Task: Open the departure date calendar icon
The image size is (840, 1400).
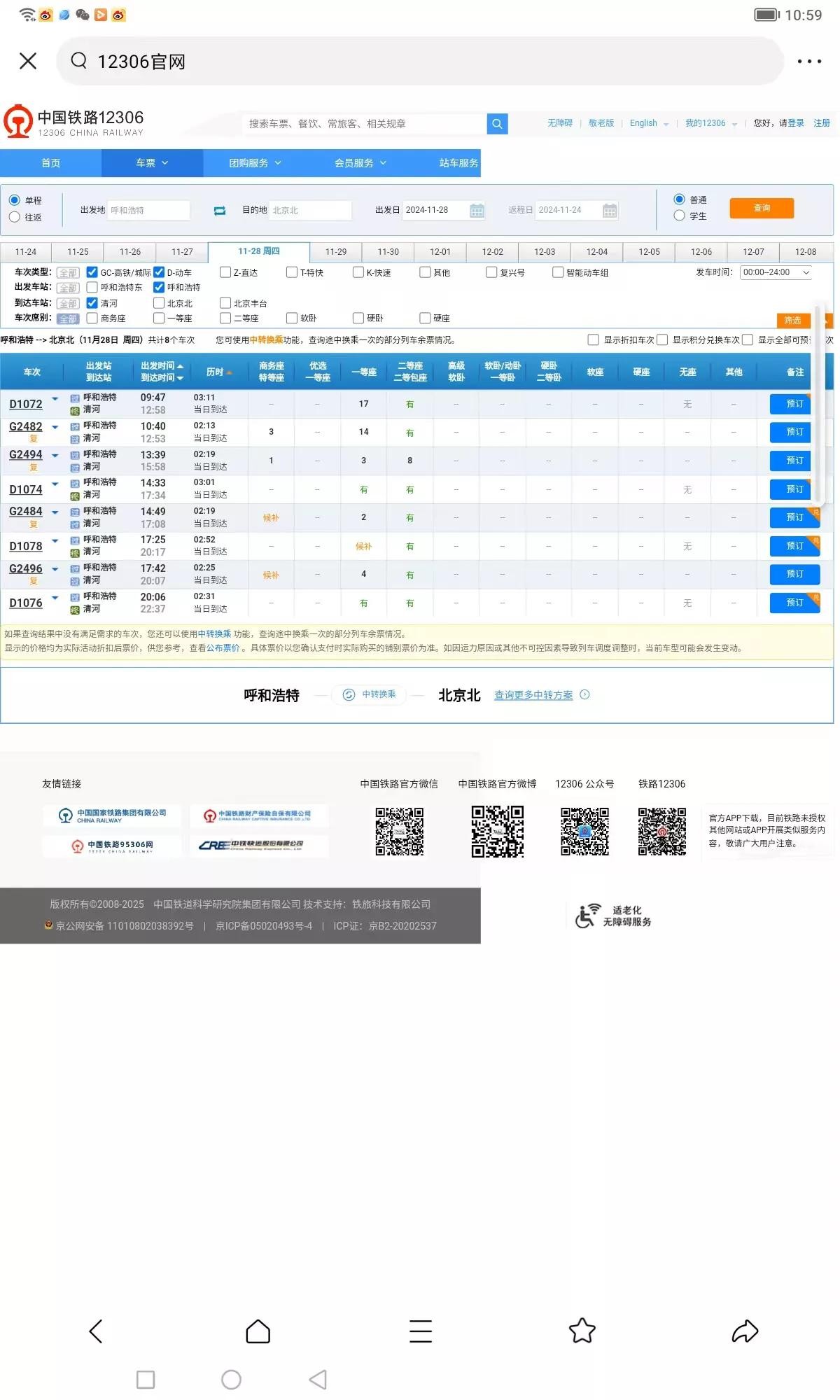Action: pos(477,211)
